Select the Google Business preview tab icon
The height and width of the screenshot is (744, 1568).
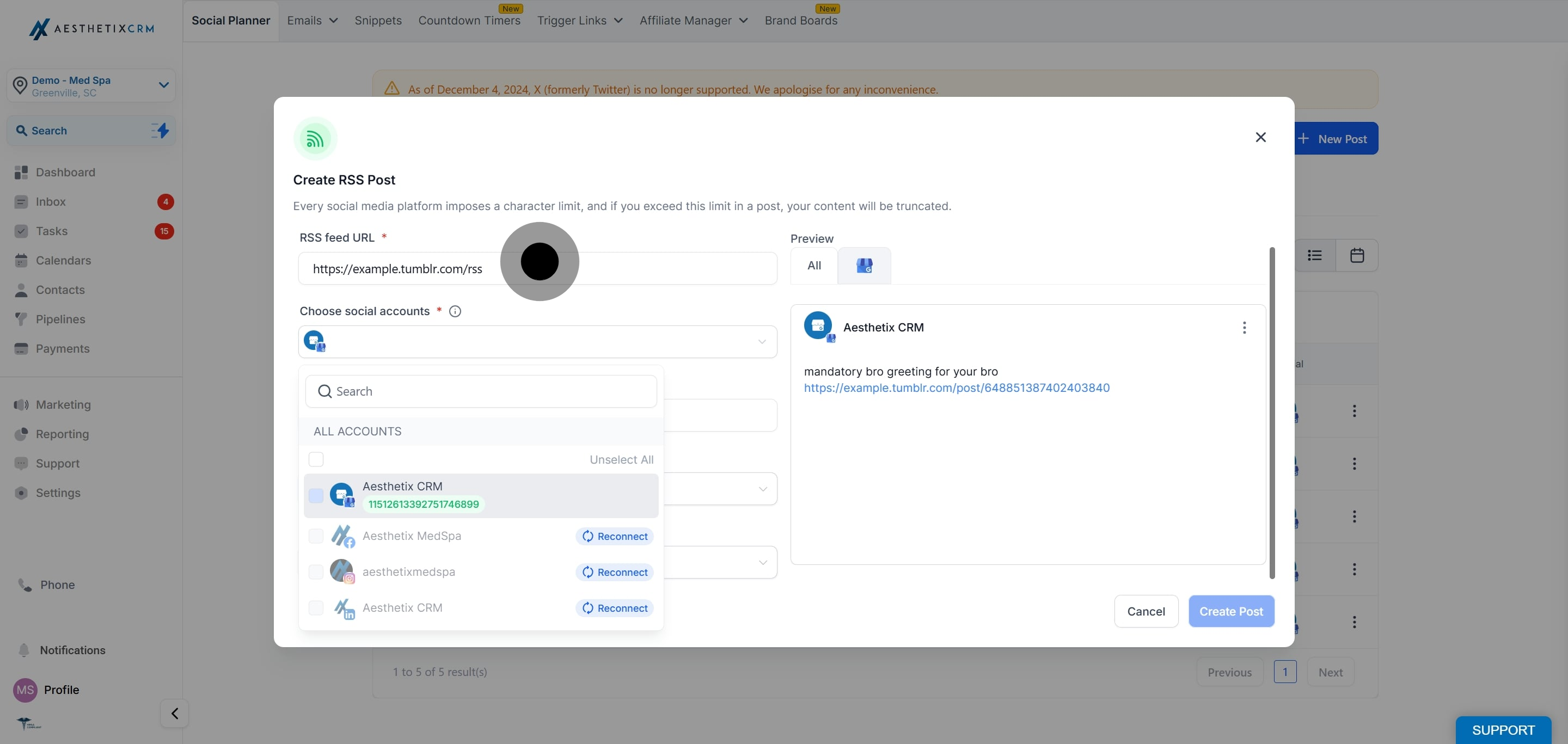pyautogui.click(x=863, y=266)
